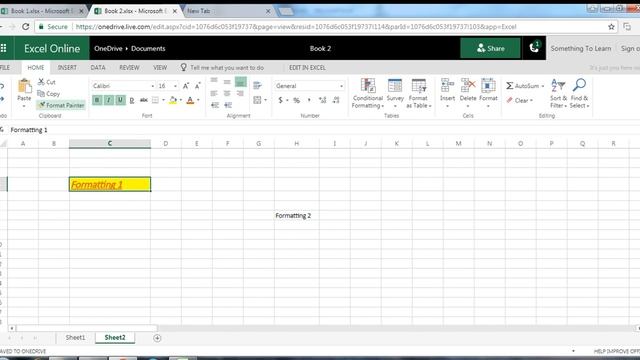The image size is (640, 360).
Task: Open the Format cells menu
Action: point(488,93)
